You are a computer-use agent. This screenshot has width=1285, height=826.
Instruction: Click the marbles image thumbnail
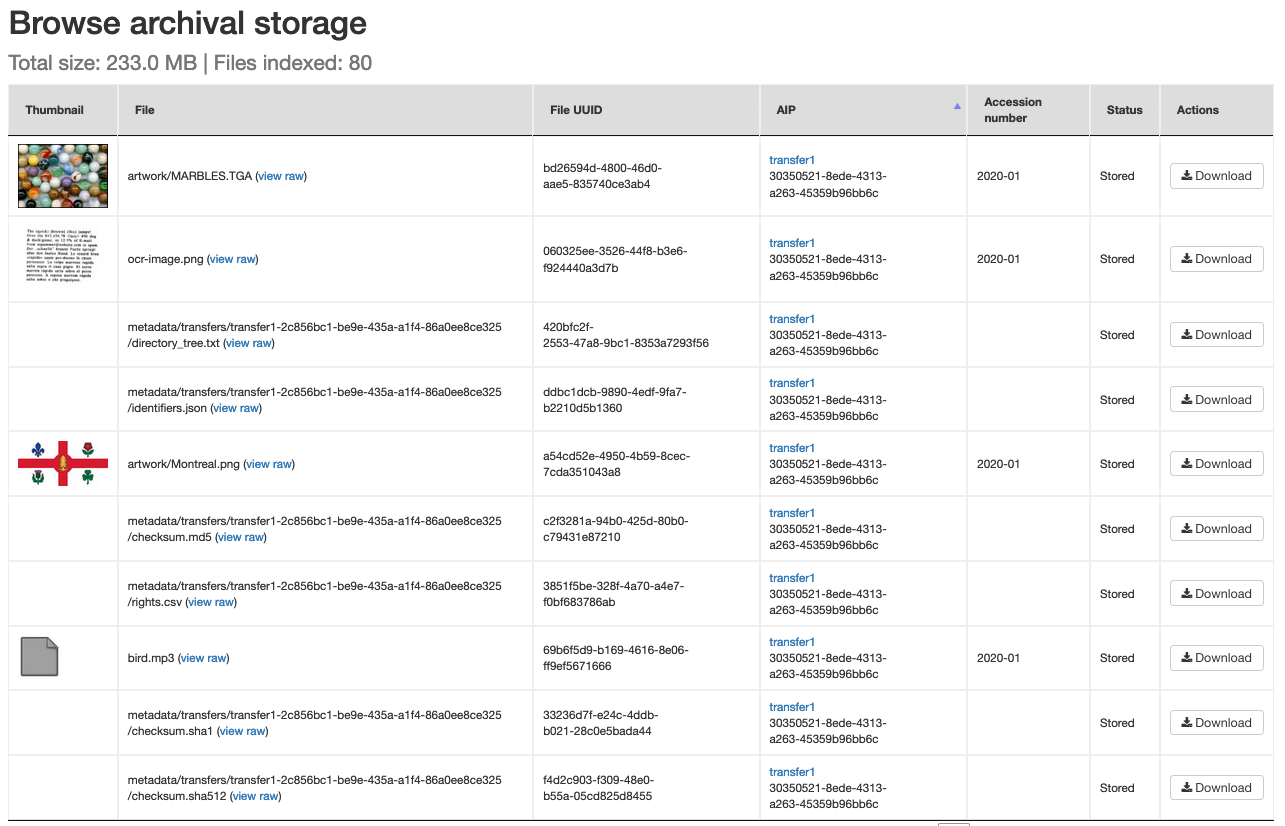(x=62, y=175)
